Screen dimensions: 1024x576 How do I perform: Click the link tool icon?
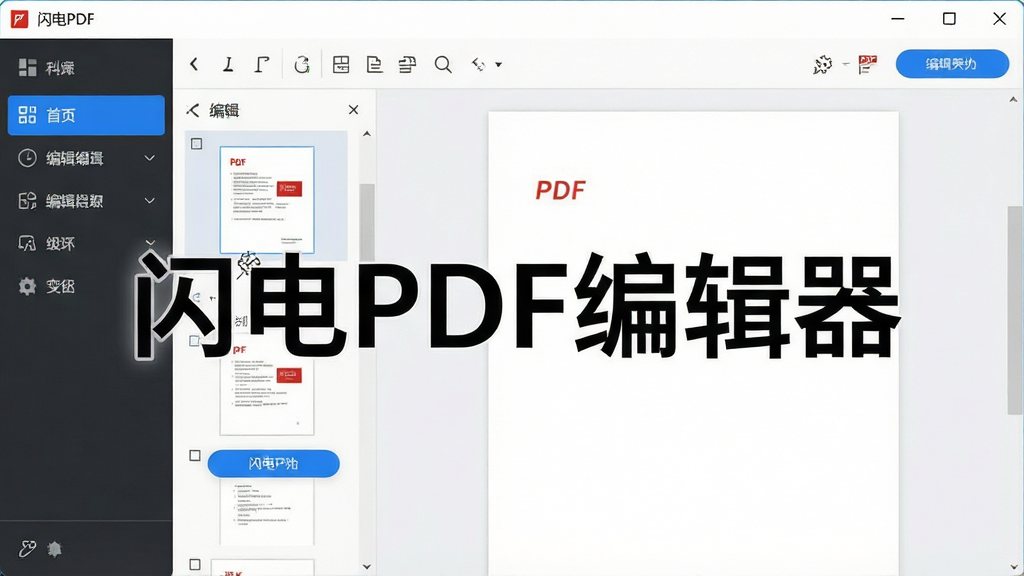479,64
